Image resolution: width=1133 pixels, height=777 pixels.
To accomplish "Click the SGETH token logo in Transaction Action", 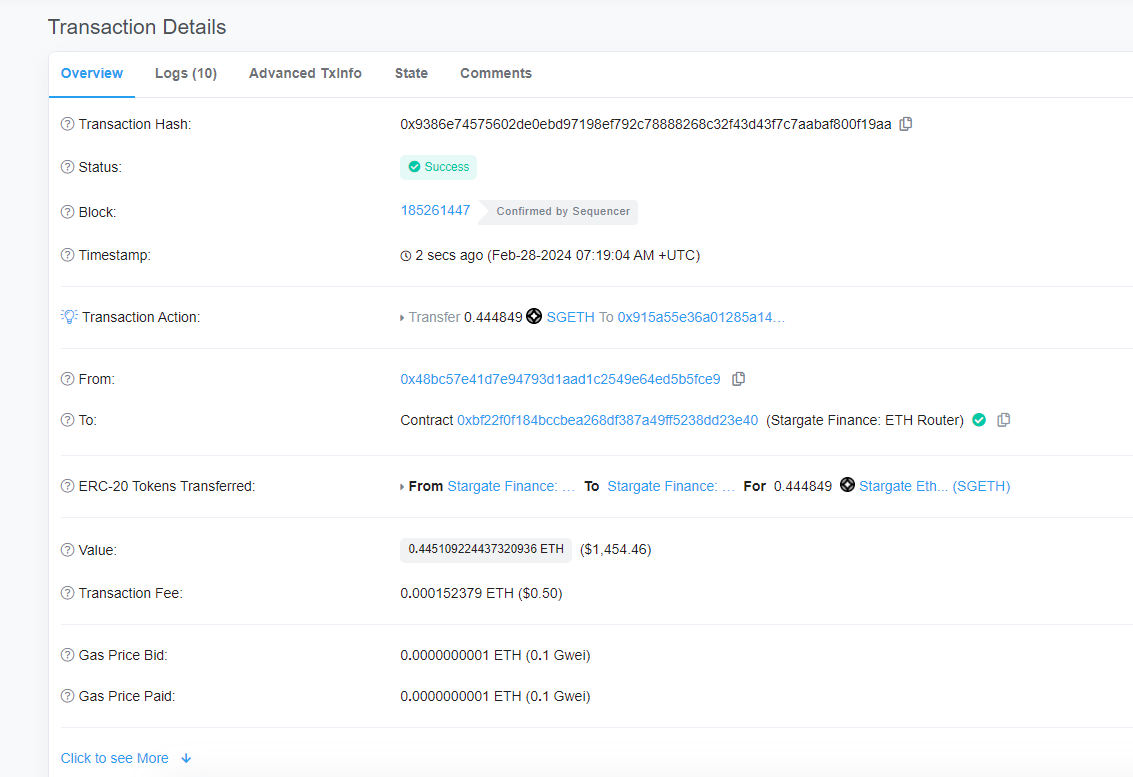I will [534, 317].
